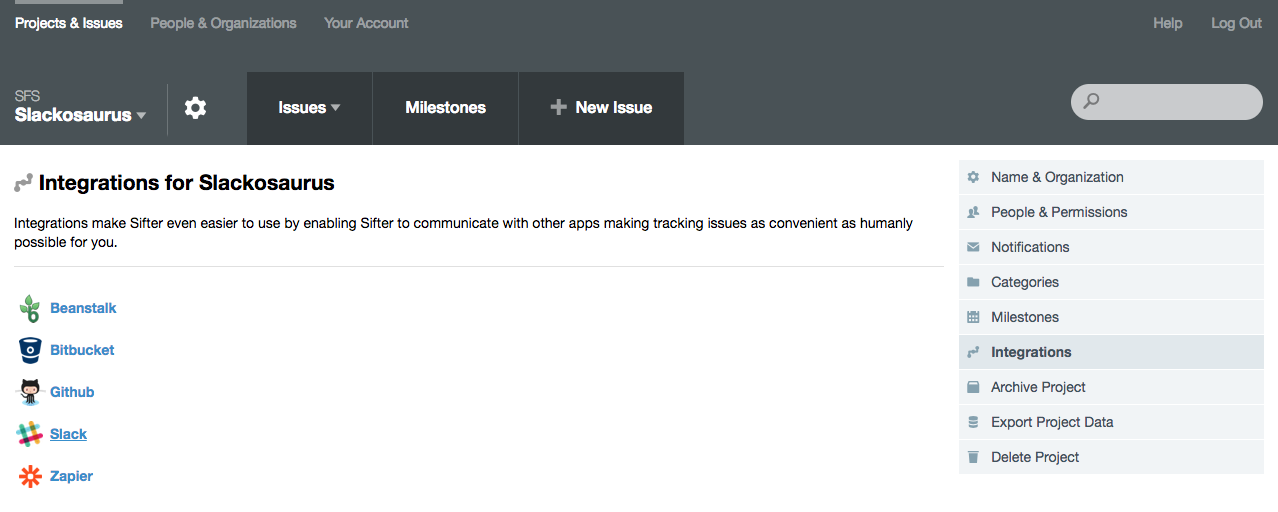Click the Zapier orange asterisk icon
The image size is (1278, 512).
point(30,476)
